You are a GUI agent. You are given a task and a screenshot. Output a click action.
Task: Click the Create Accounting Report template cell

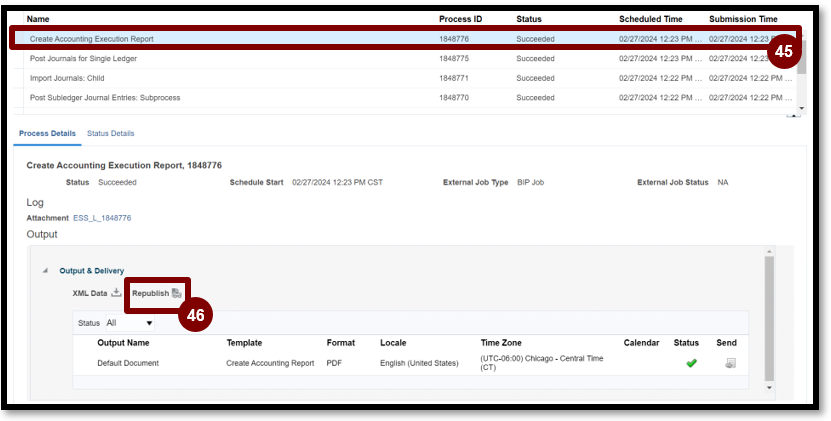270,363
